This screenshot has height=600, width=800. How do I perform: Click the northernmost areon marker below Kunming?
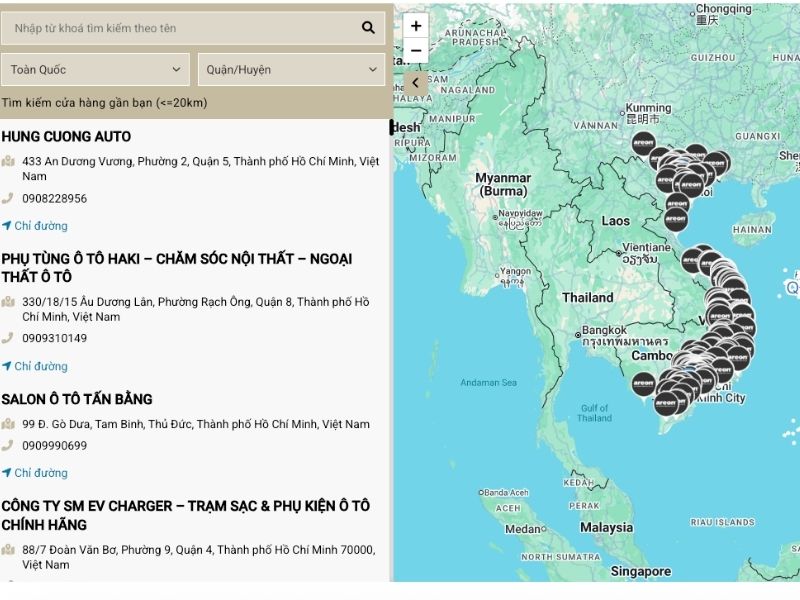[x=643, y=143]
